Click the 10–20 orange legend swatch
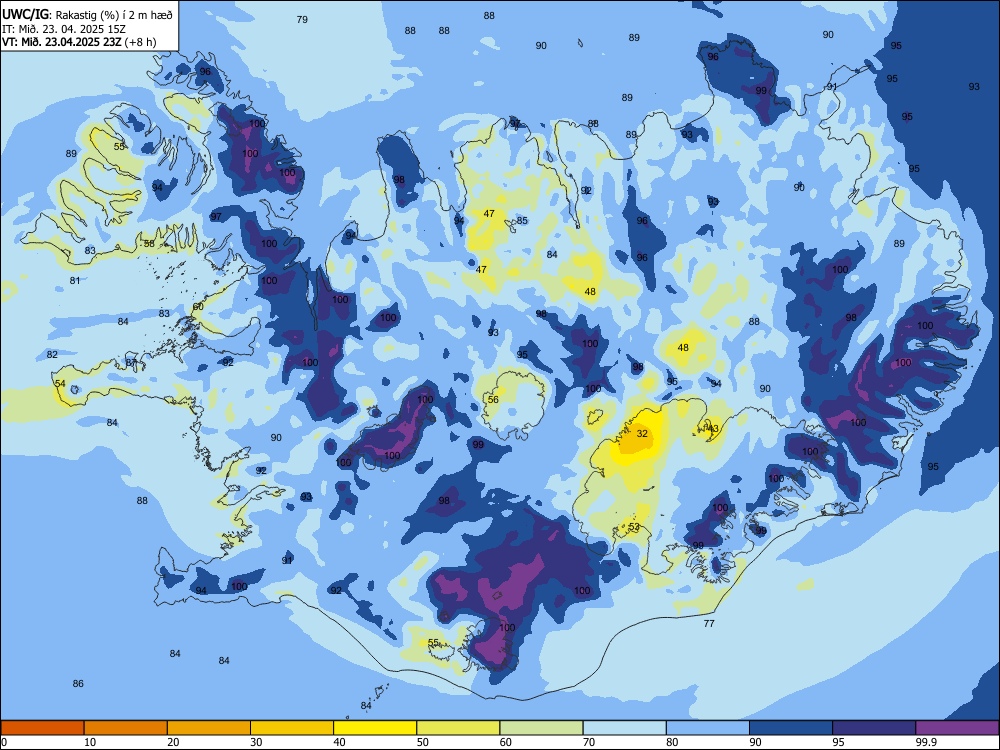1000x750 pixels. [x=126, y=728]
